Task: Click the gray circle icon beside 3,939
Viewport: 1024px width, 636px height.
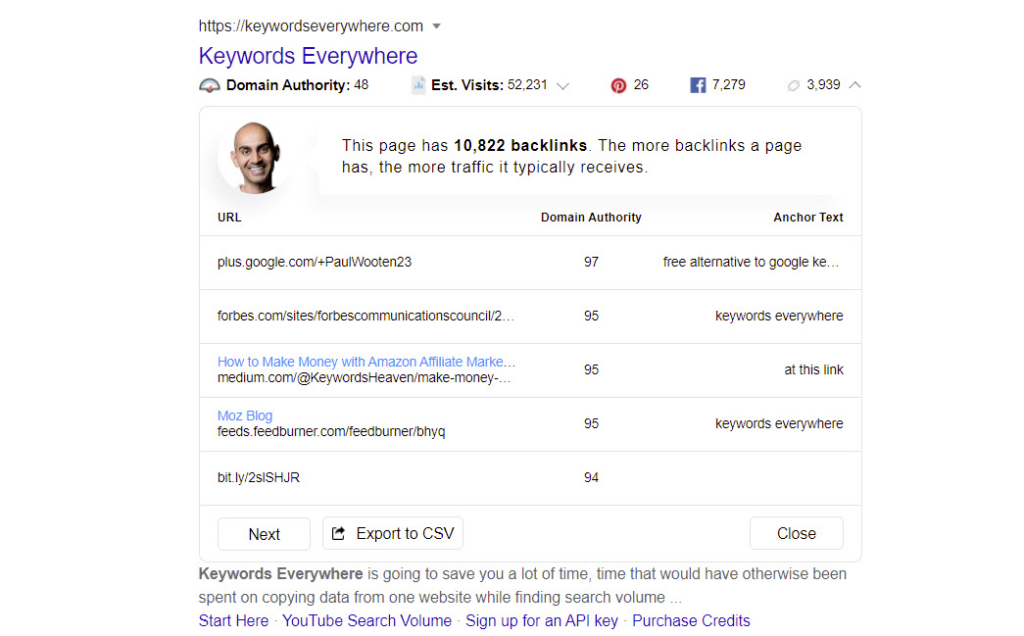Action: click(794, 85)
